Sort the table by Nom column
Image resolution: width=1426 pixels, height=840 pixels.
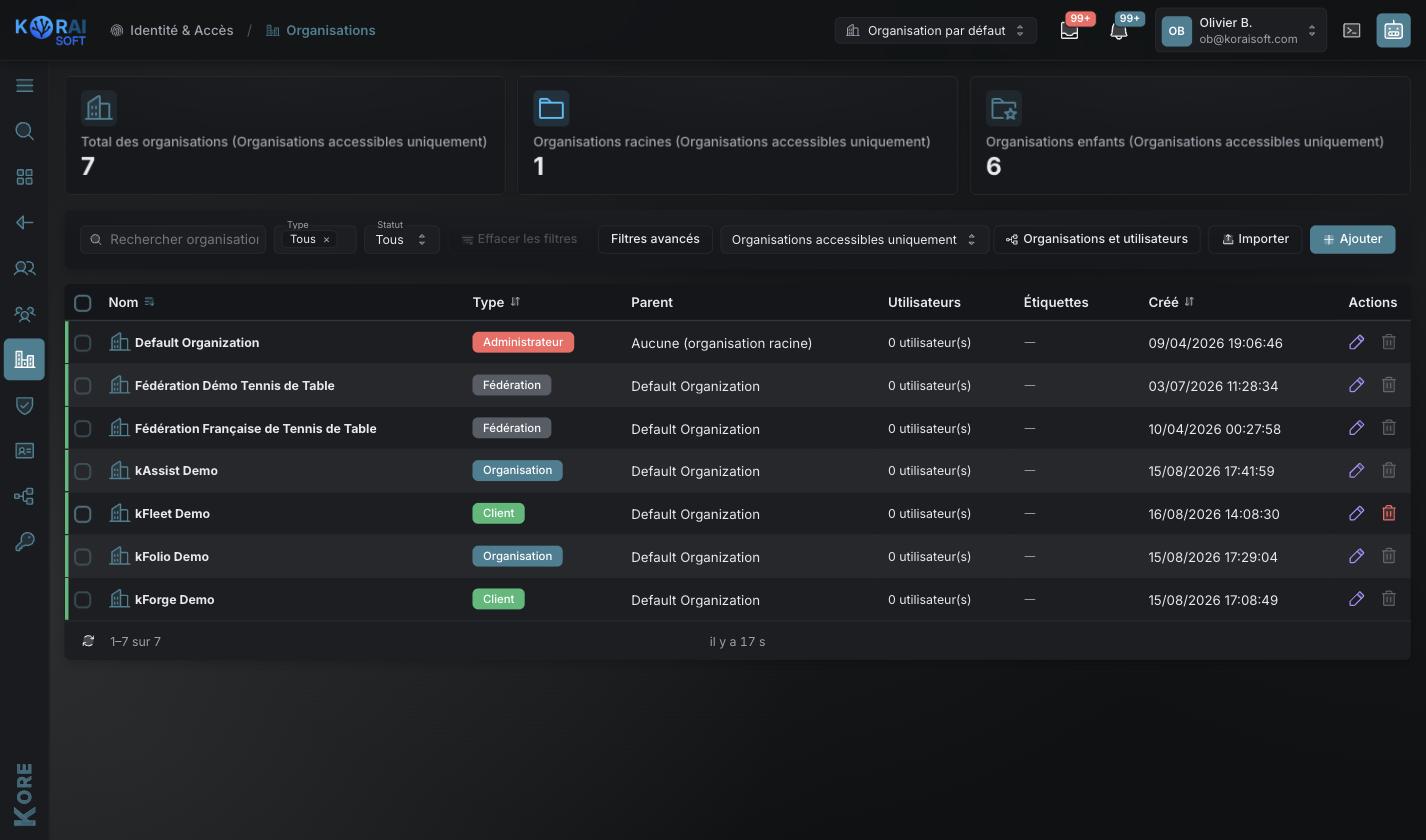pos(130,302)
